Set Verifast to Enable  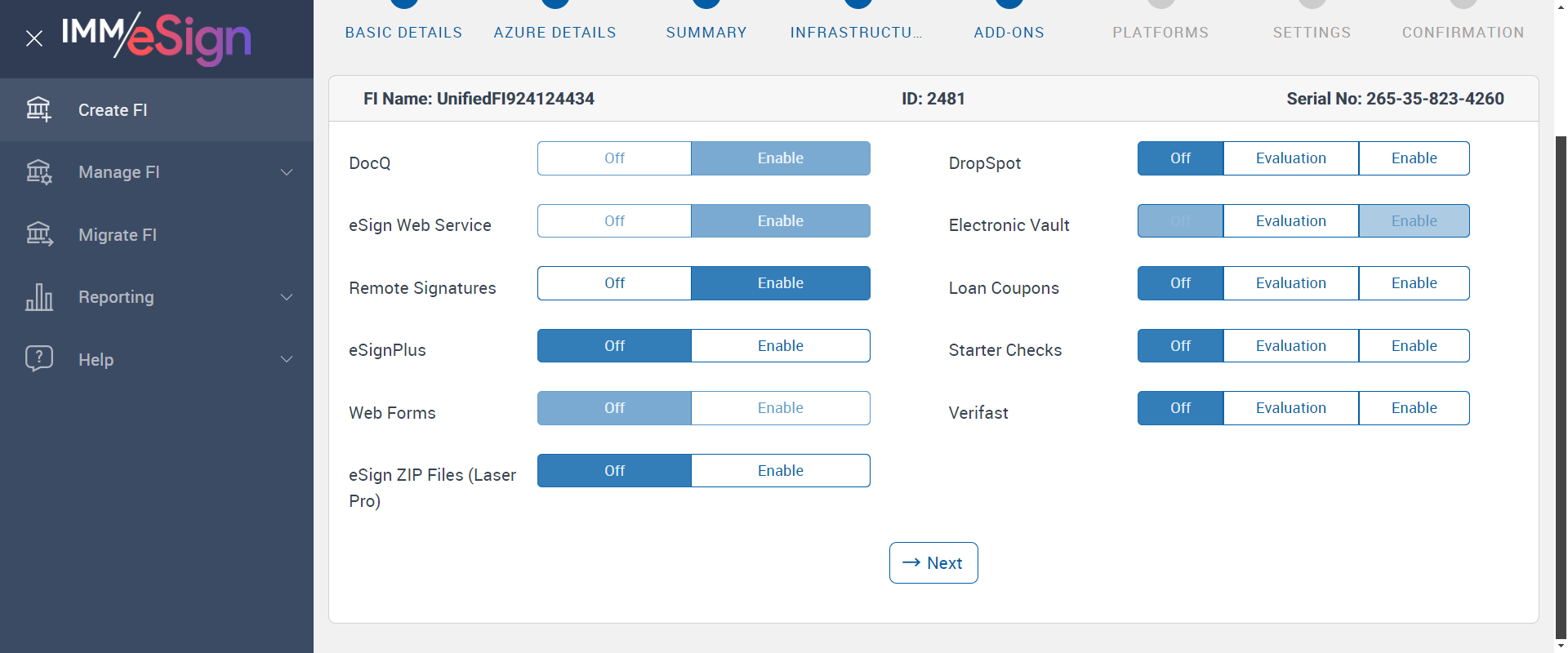1414,408
